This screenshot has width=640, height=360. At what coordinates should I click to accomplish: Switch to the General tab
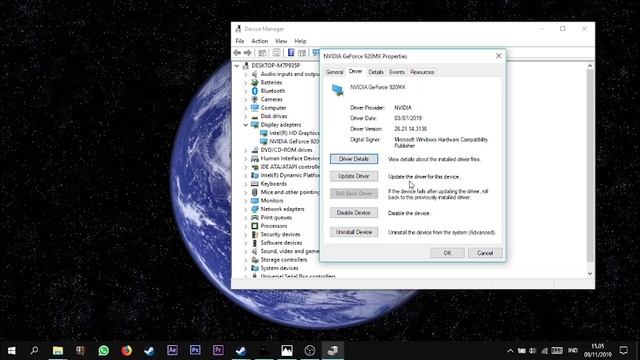coord(334,72)
